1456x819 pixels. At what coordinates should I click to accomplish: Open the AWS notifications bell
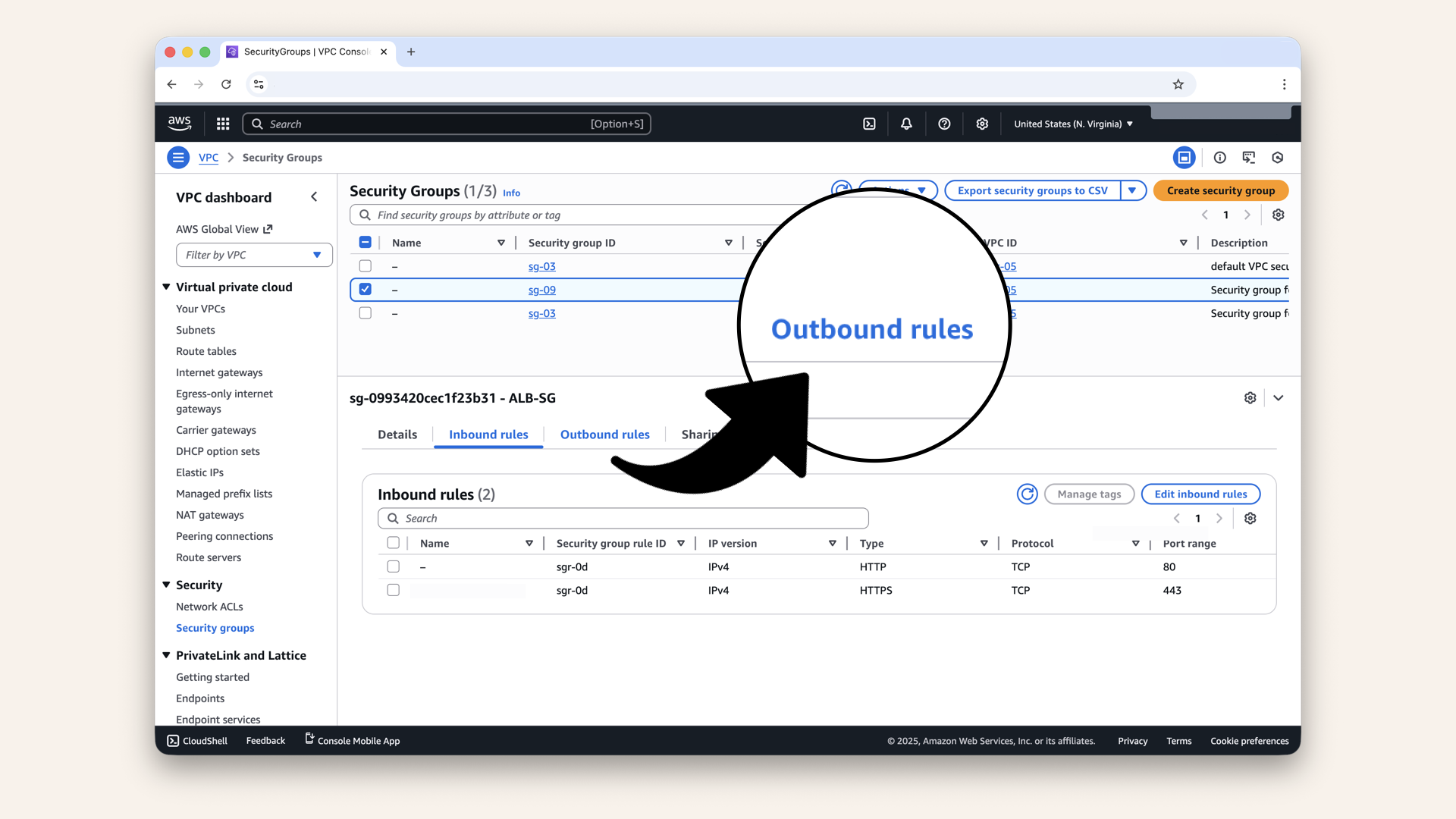coord(906,123)
